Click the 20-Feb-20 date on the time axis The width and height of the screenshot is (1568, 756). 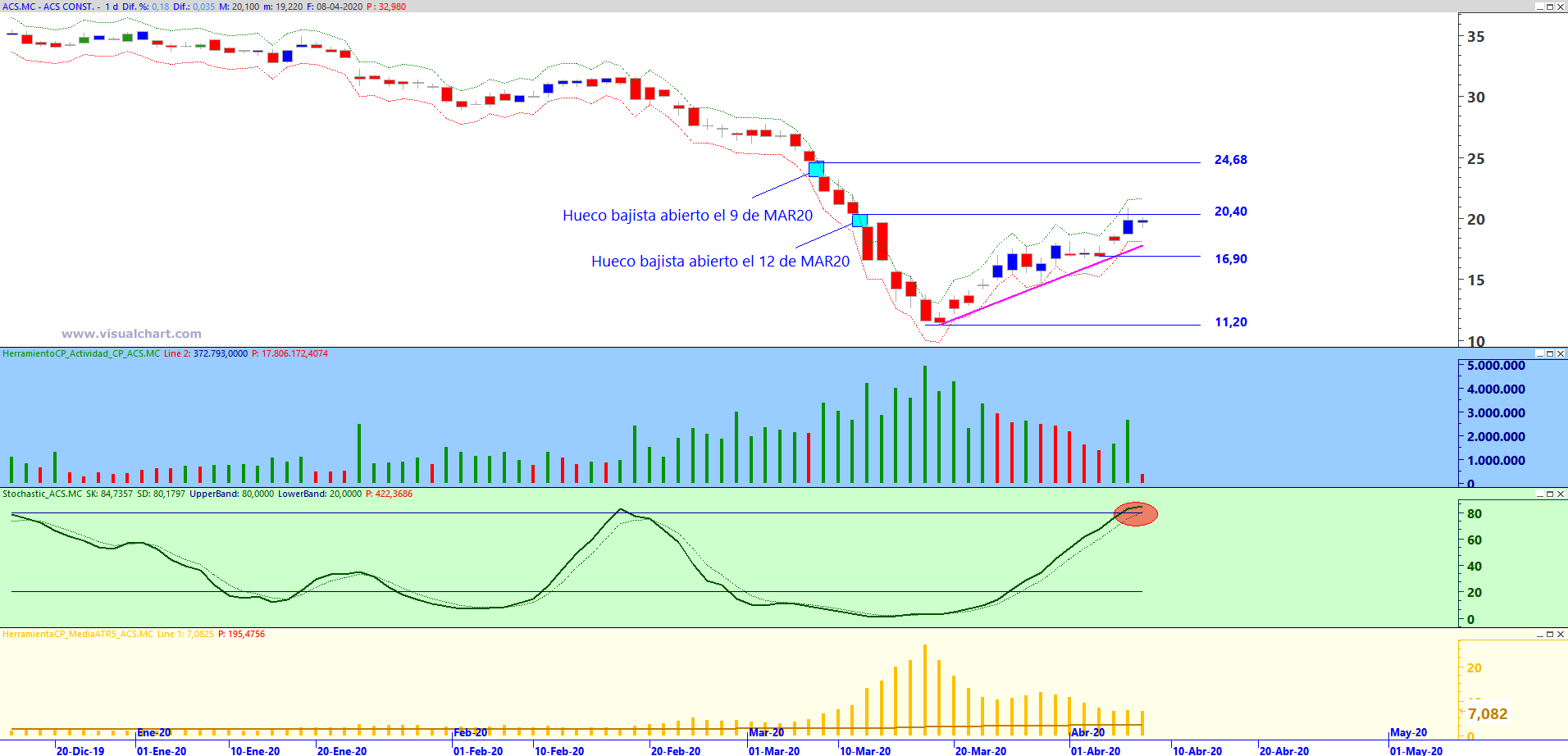676,750
